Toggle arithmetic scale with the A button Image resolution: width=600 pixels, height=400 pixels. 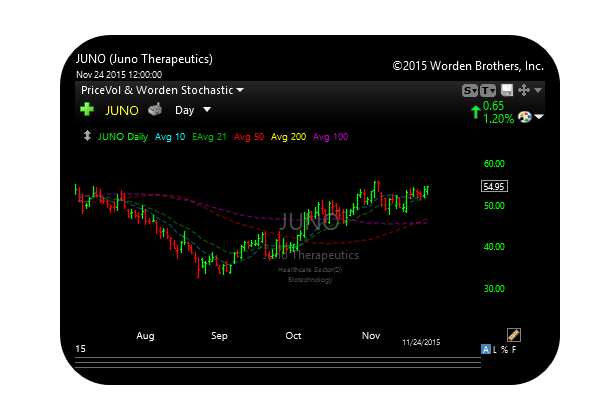pyautogui.click(x=486, y=349)
